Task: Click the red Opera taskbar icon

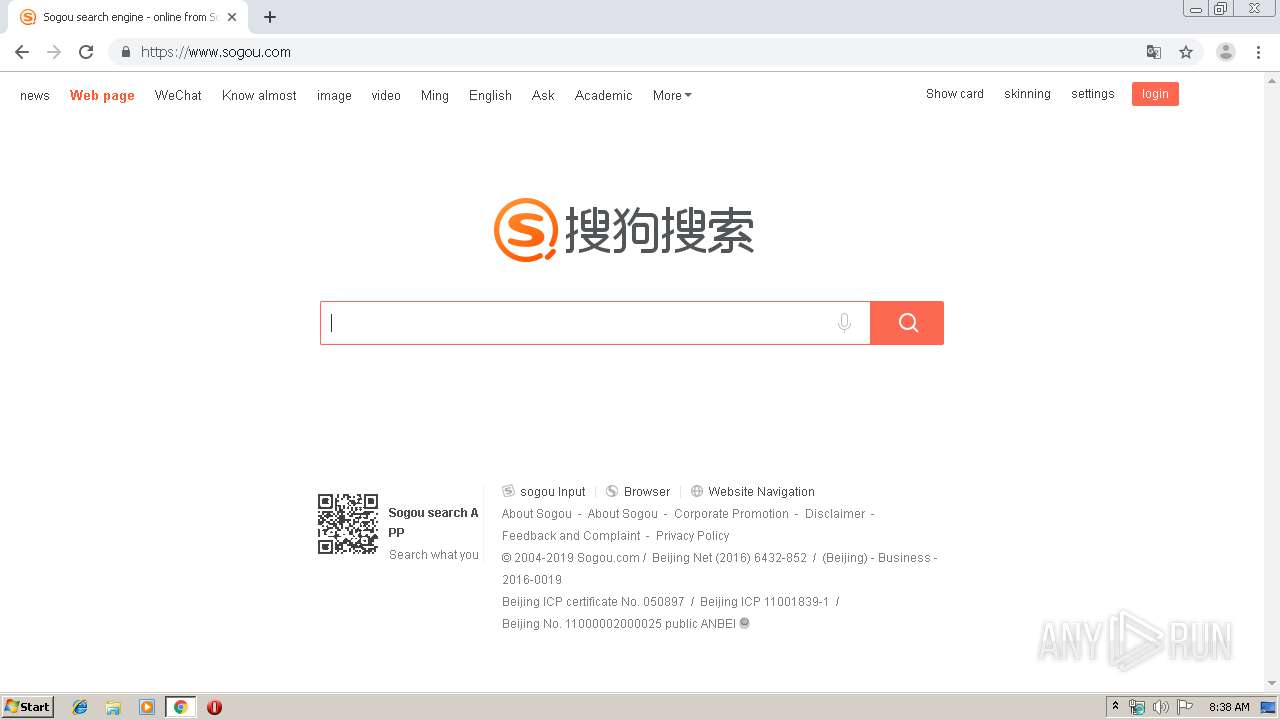Action: click(x=214, y=707)
